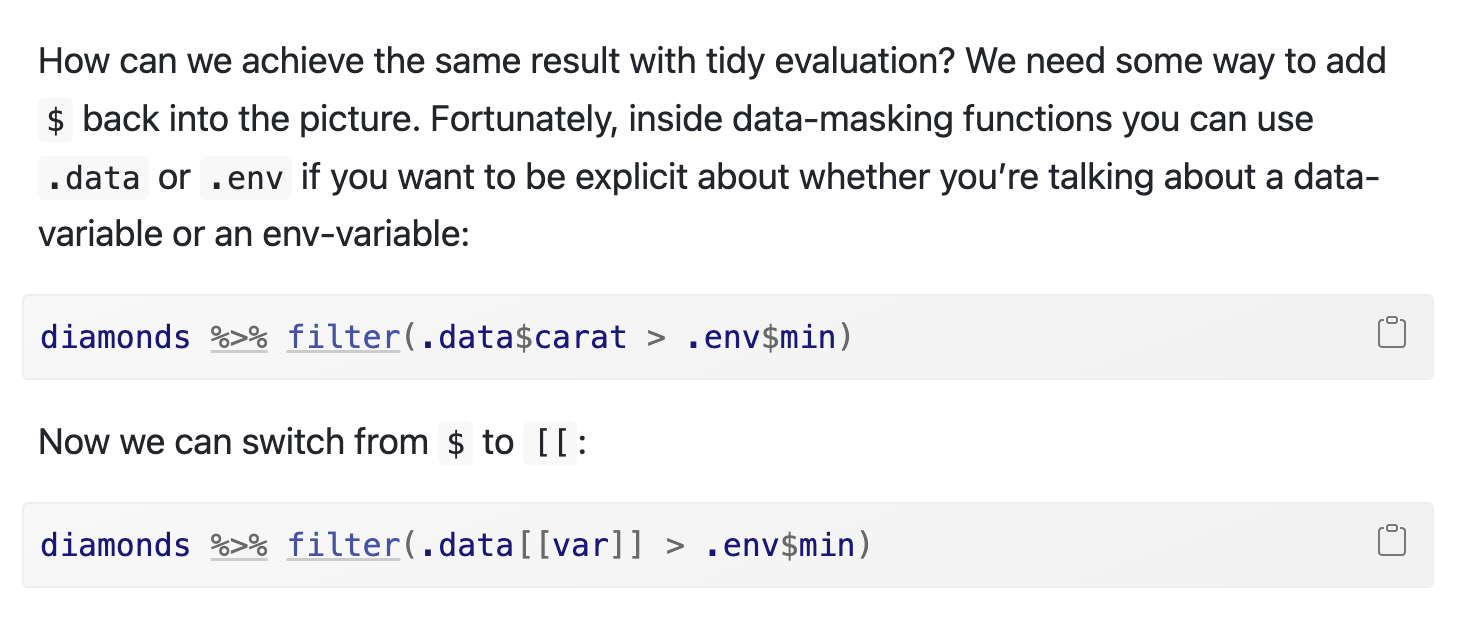Open the filter link in the .data$carat code
Viewport: 1482px width, 618px height.
[x=343, y=337]
